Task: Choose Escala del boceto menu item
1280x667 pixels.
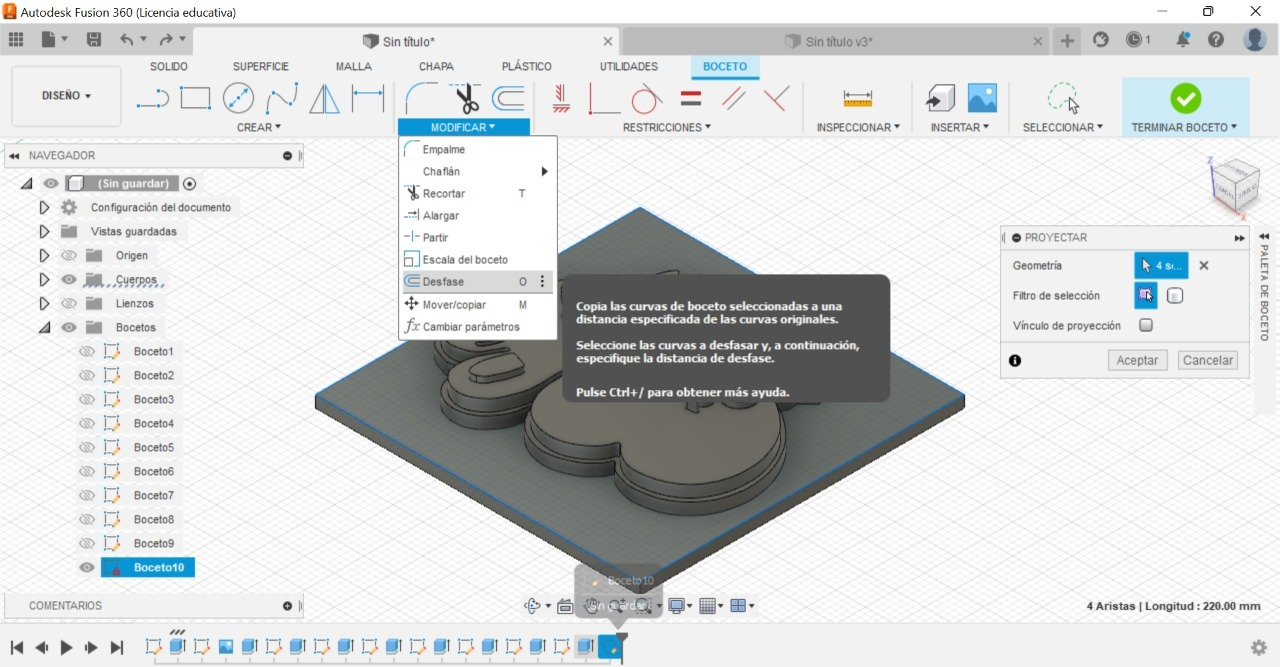Action: 476,260
